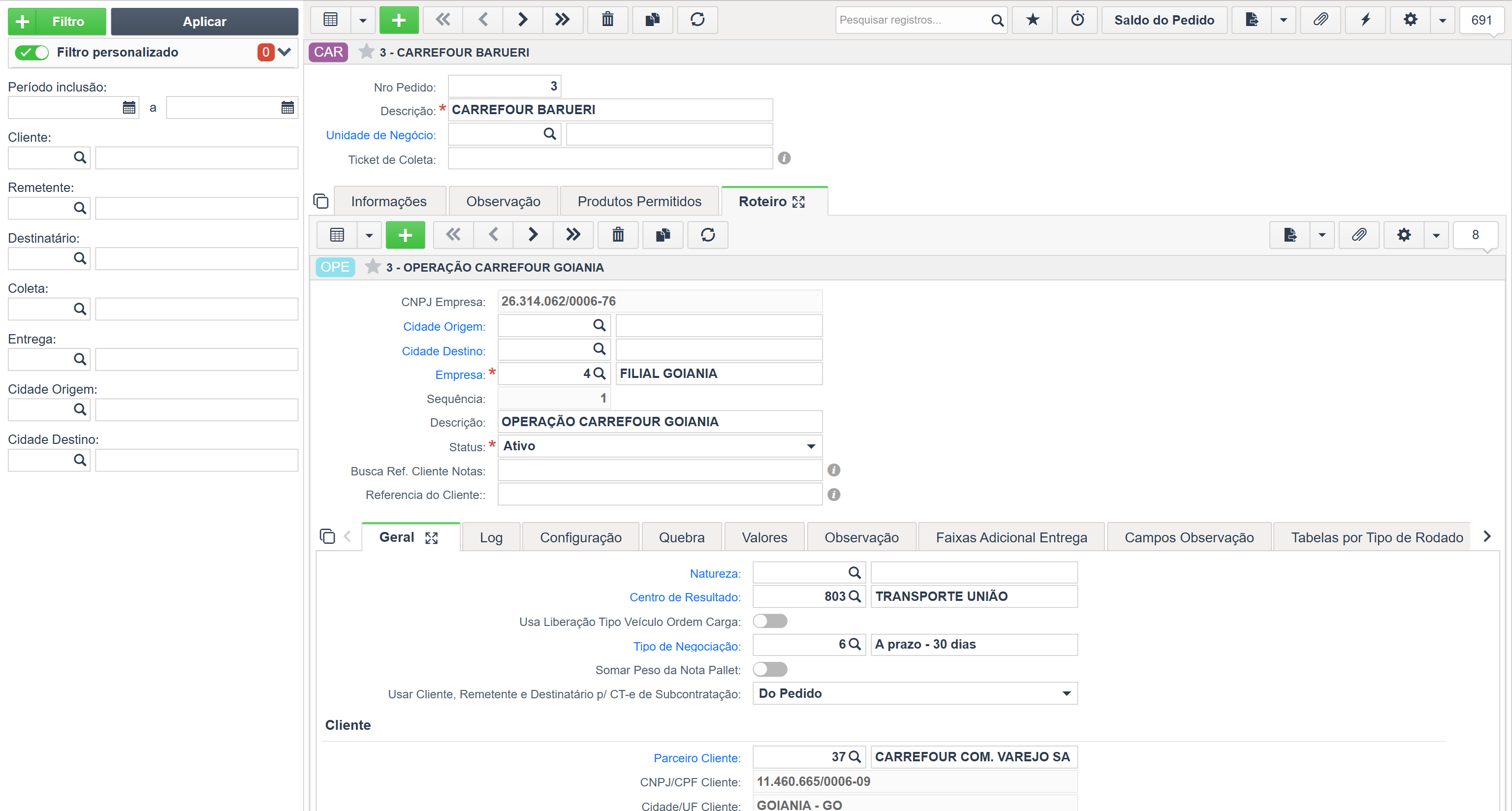The width and height of the screenshot is (1512, 811).
Task: Open Roteiro attachments paperclip
Action: click(1359, 235)
